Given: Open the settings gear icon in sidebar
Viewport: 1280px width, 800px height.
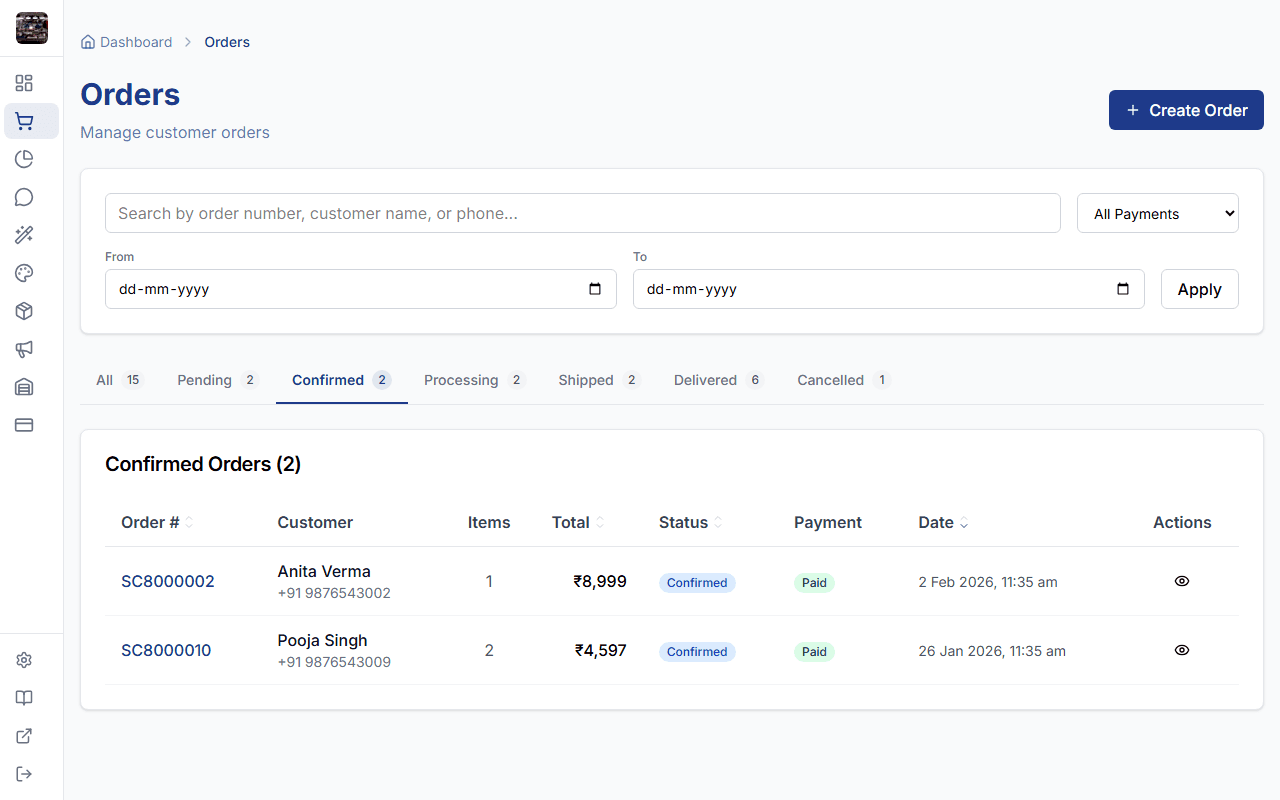Looking at the screenshot, I should (x=24, y=660).
